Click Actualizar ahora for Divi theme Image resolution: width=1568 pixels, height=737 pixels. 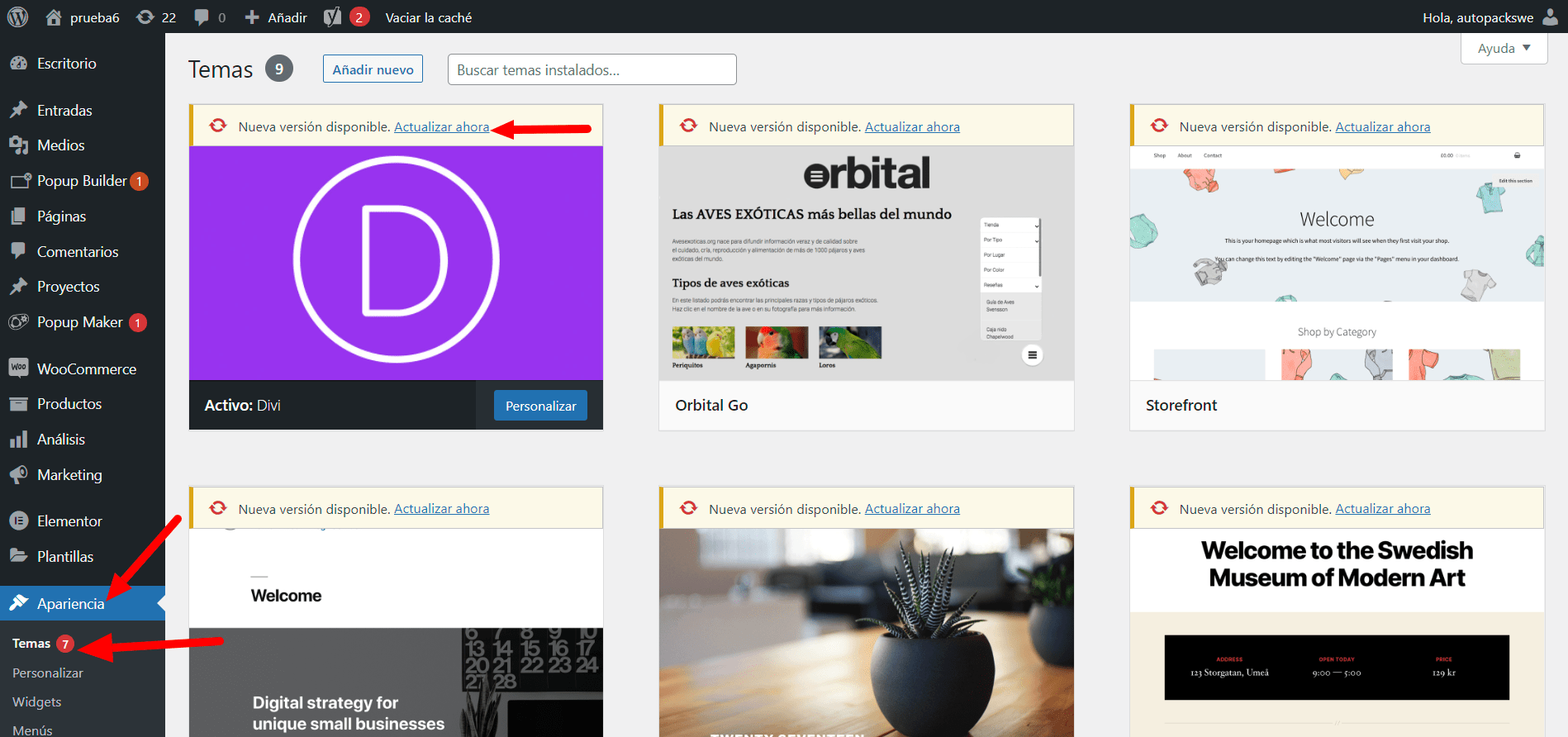(x=441, y=126)
